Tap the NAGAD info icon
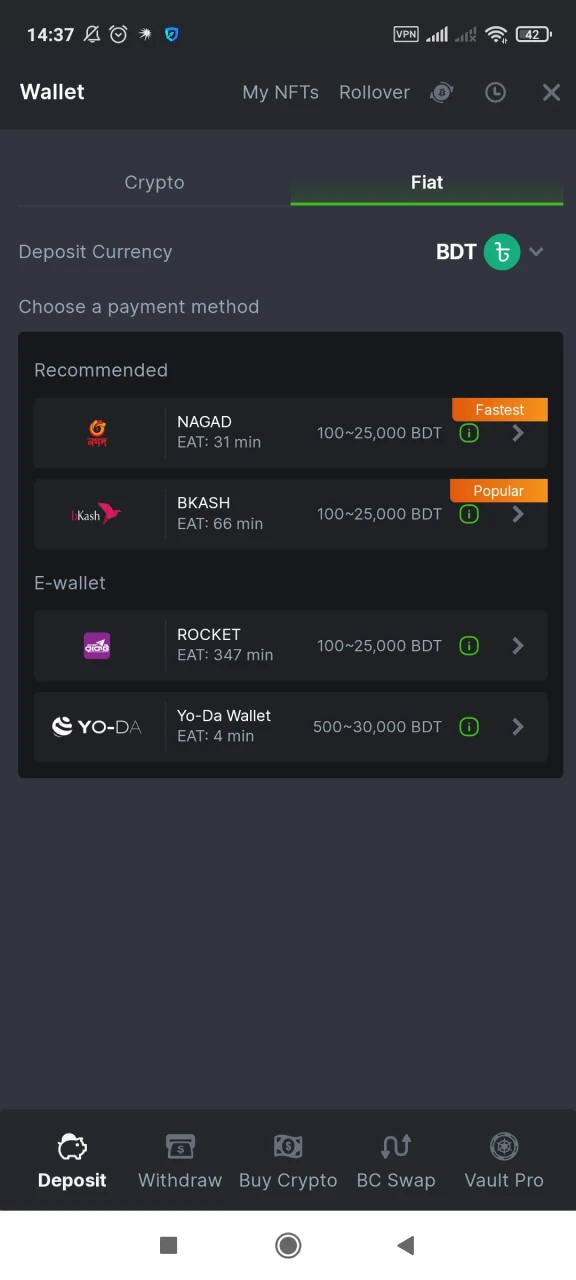Viewport: 576px width, 1280px height. 469,433
